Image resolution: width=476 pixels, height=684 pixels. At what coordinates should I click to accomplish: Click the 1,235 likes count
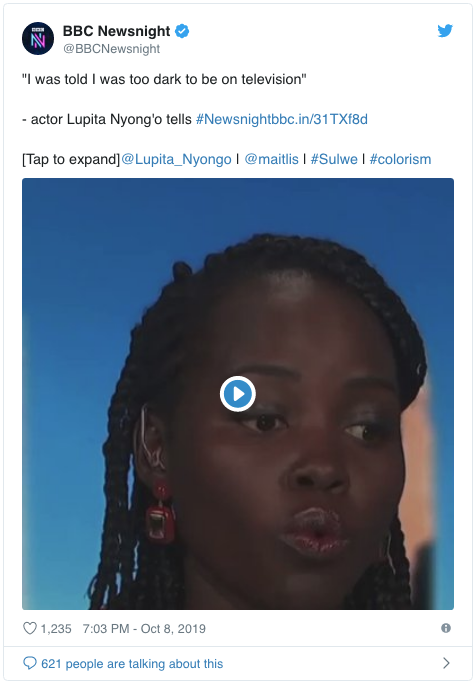click(x=56, y=629)
